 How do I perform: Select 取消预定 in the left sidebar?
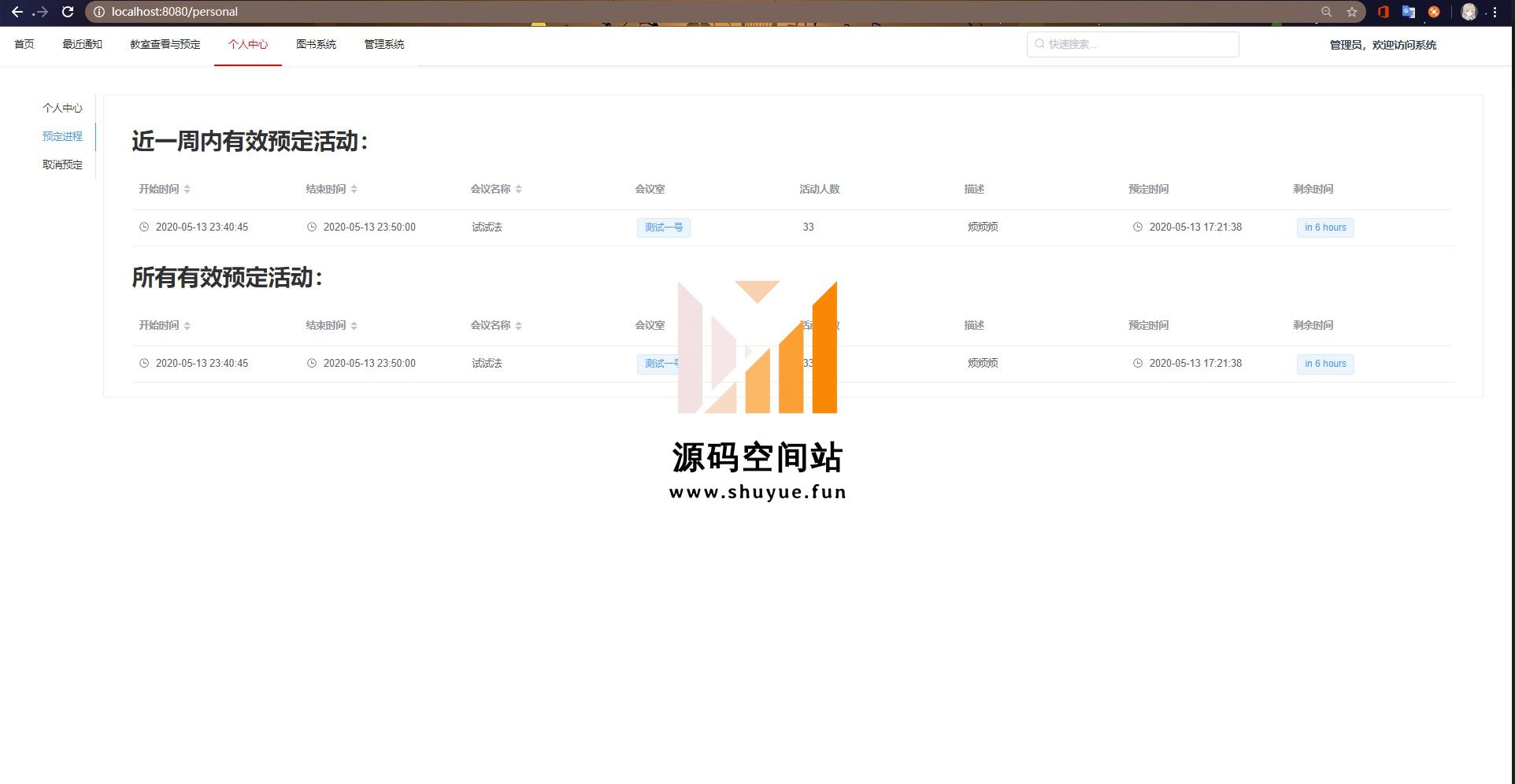(62, 165)
